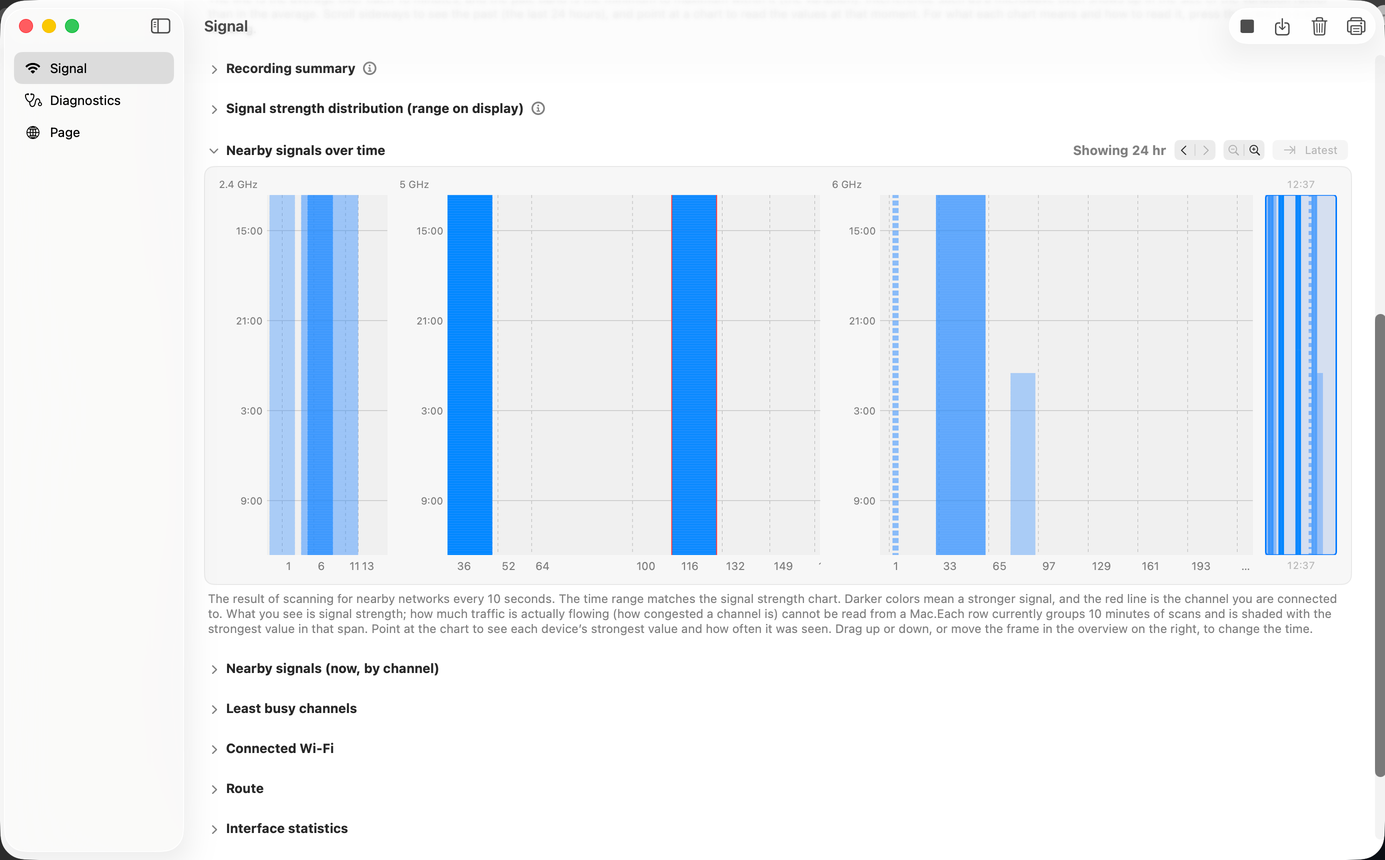Click the channel 36 band in the 5 GHz chart

[x=470, y=375]
